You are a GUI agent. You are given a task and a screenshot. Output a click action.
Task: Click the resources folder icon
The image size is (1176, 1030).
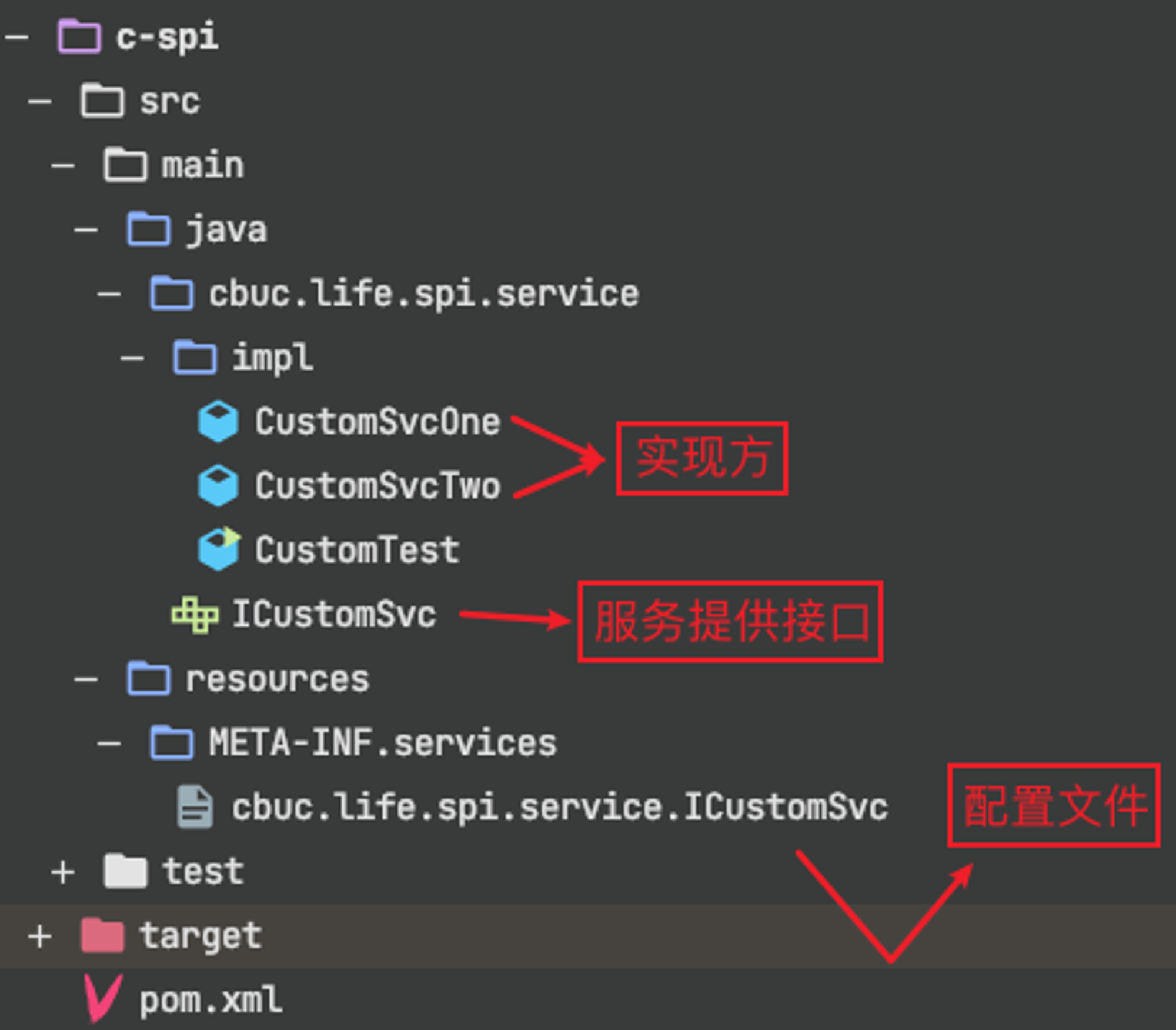click(149, 678)
